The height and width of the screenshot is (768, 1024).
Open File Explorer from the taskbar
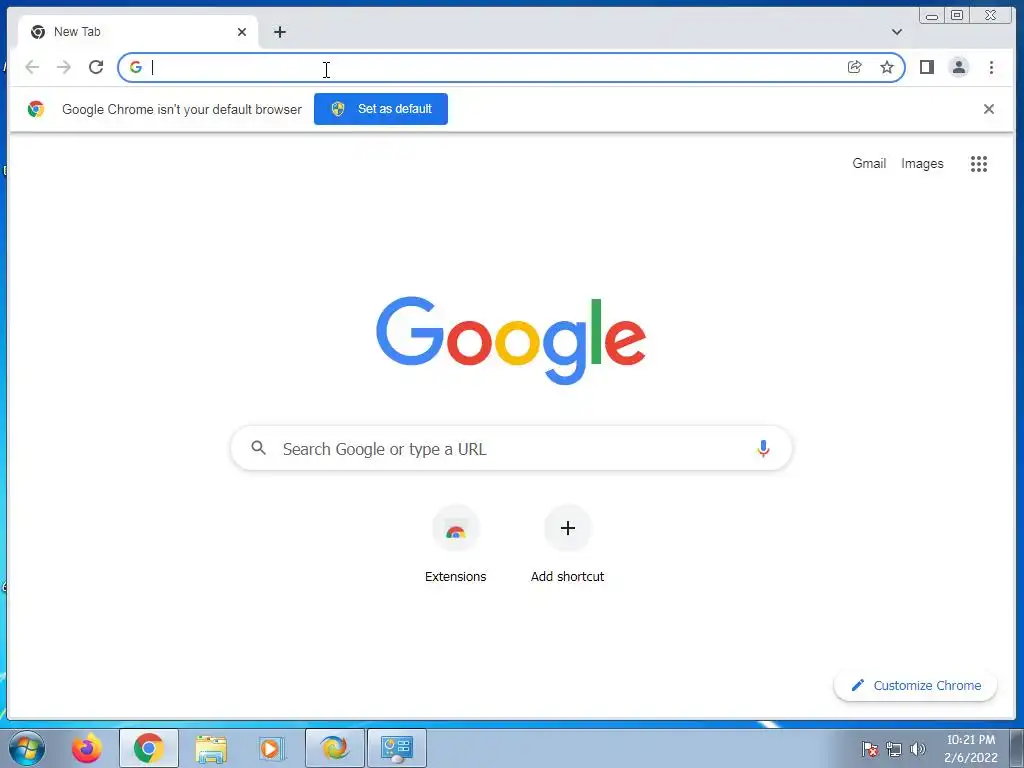210,748
